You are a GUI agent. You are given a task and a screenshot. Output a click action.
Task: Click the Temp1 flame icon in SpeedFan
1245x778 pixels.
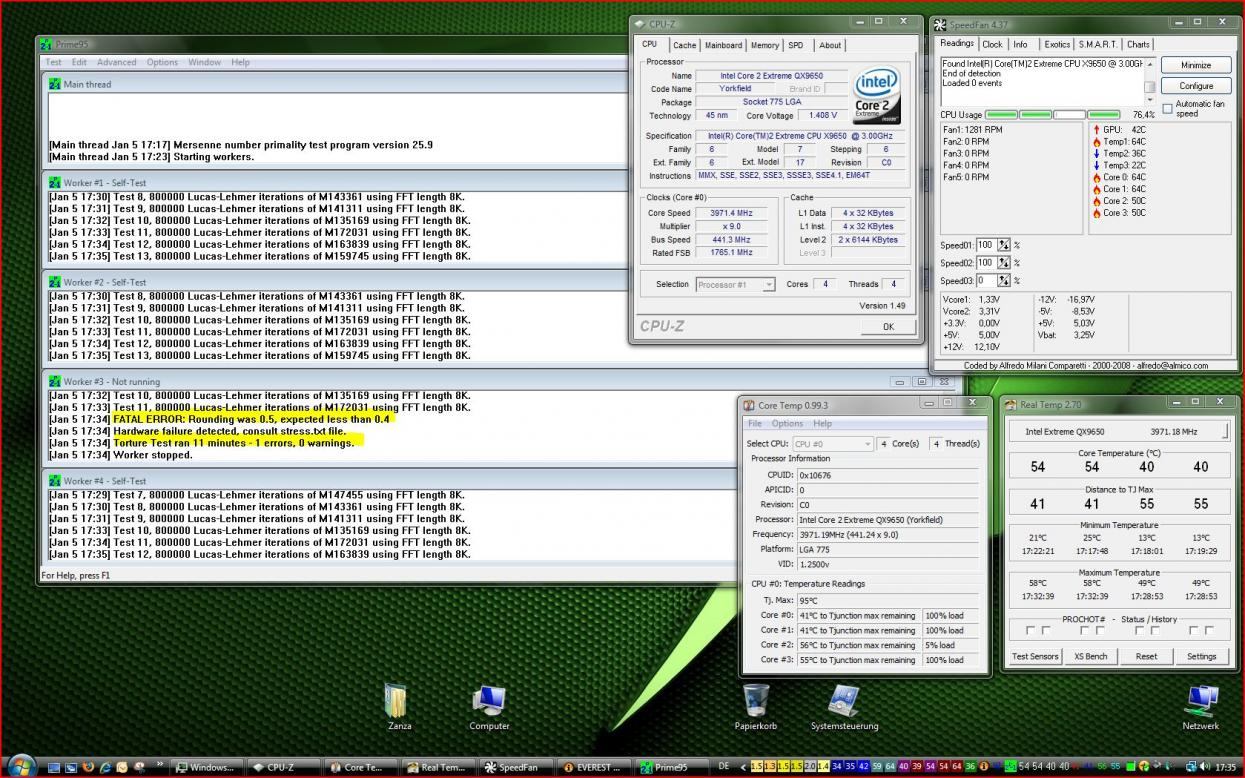tap(1096, 142)
